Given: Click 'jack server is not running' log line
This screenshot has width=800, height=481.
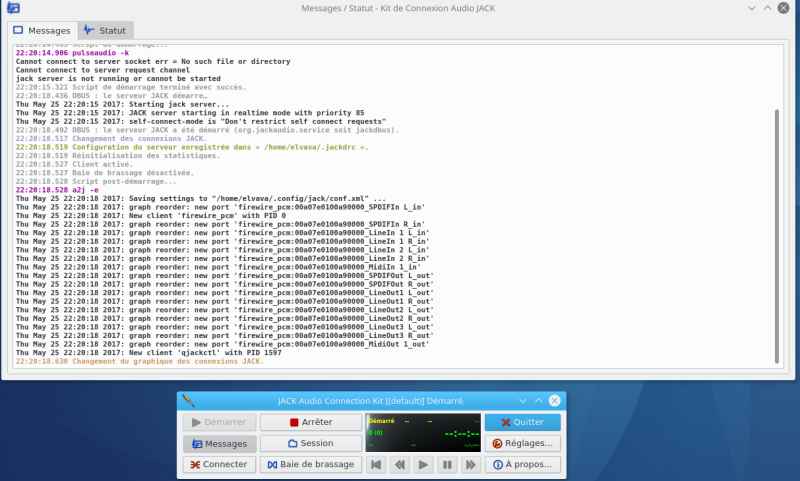Looking at the screenshot, I should (x=118, y=79).
